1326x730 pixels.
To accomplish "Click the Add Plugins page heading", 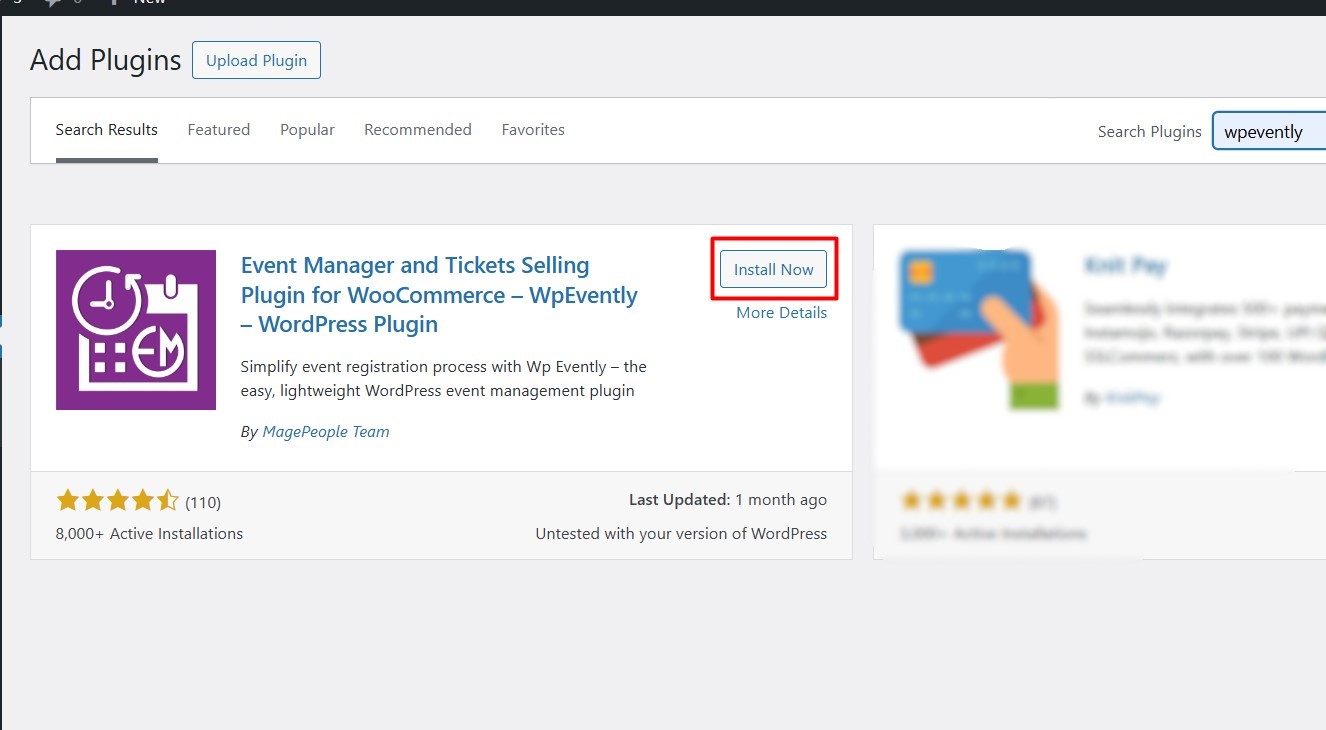I will point(106,60).
